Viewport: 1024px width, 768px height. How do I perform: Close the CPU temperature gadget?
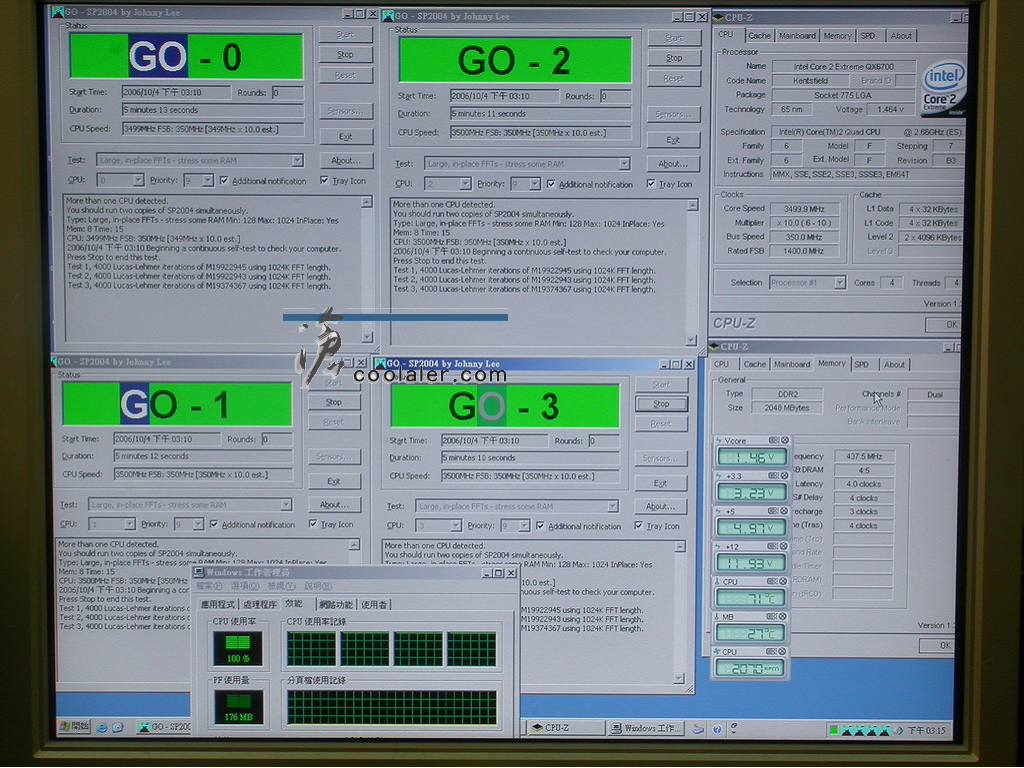(x=784, y=581)
